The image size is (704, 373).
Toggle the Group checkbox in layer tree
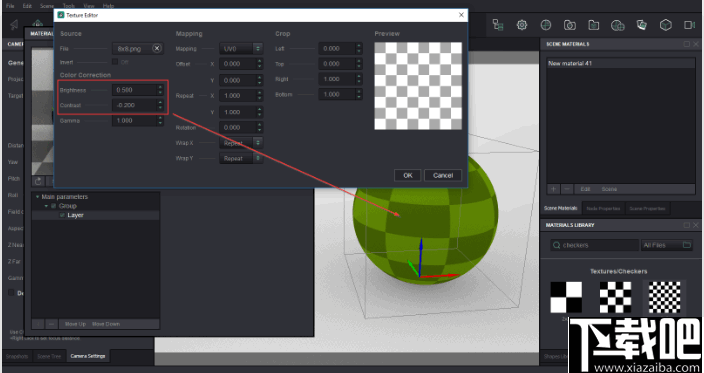coord(53,206)
